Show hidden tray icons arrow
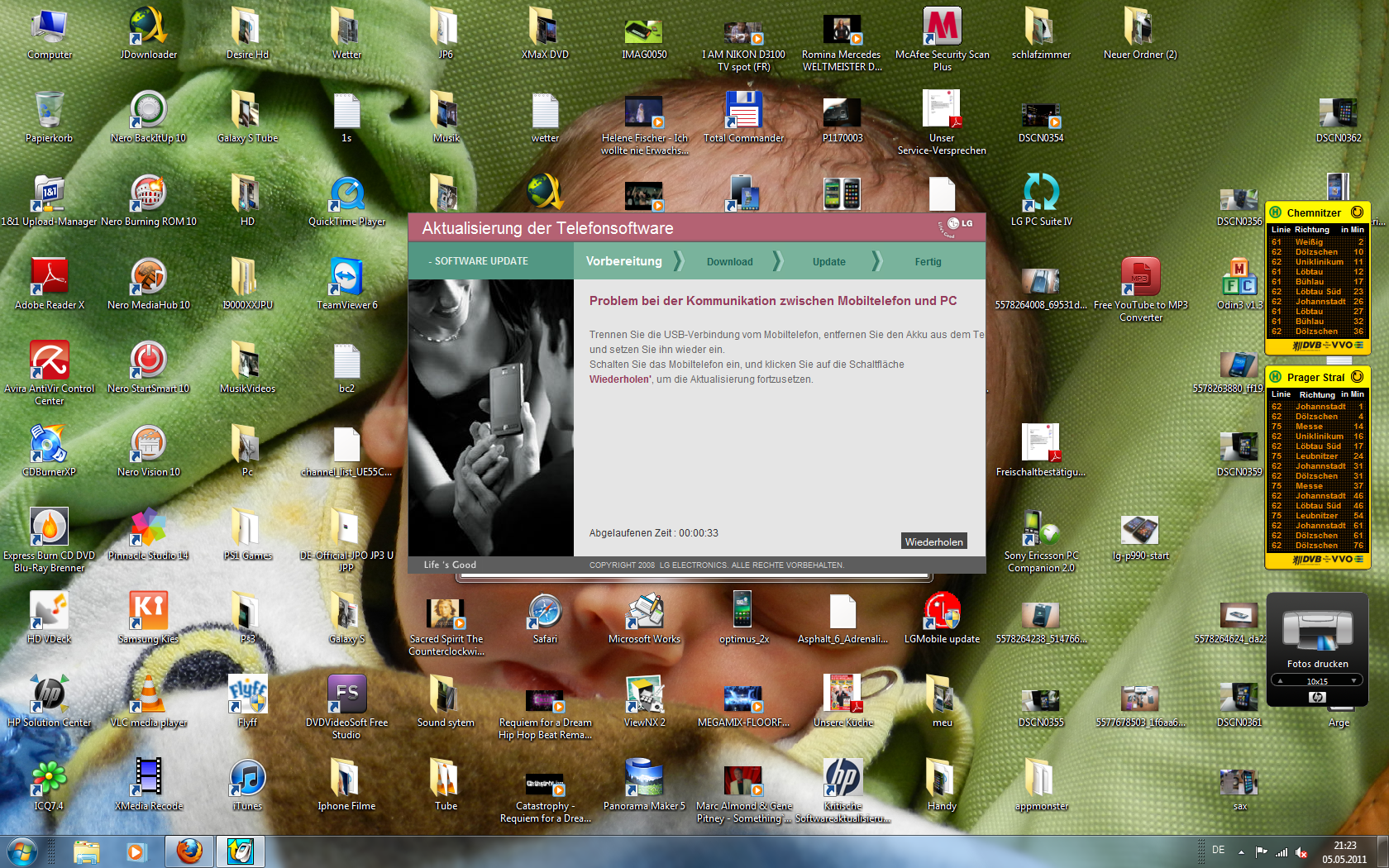The width and height of the screenshot is (1389, 868). tap(1241, 851)
